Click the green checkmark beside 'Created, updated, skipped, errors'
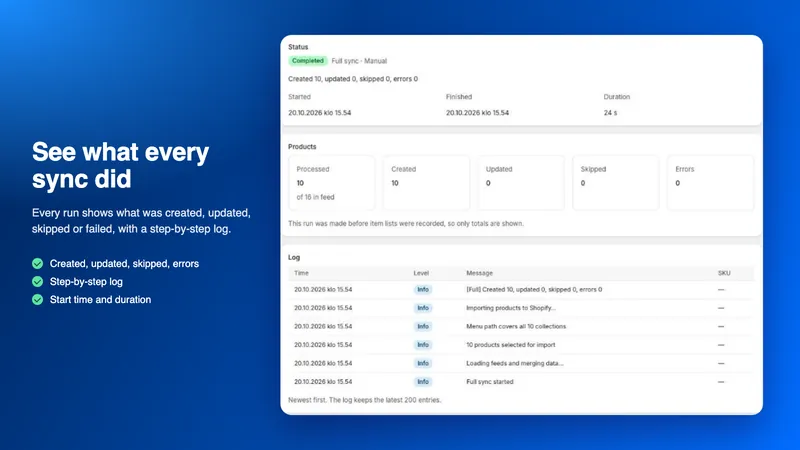 click(37, 264)
